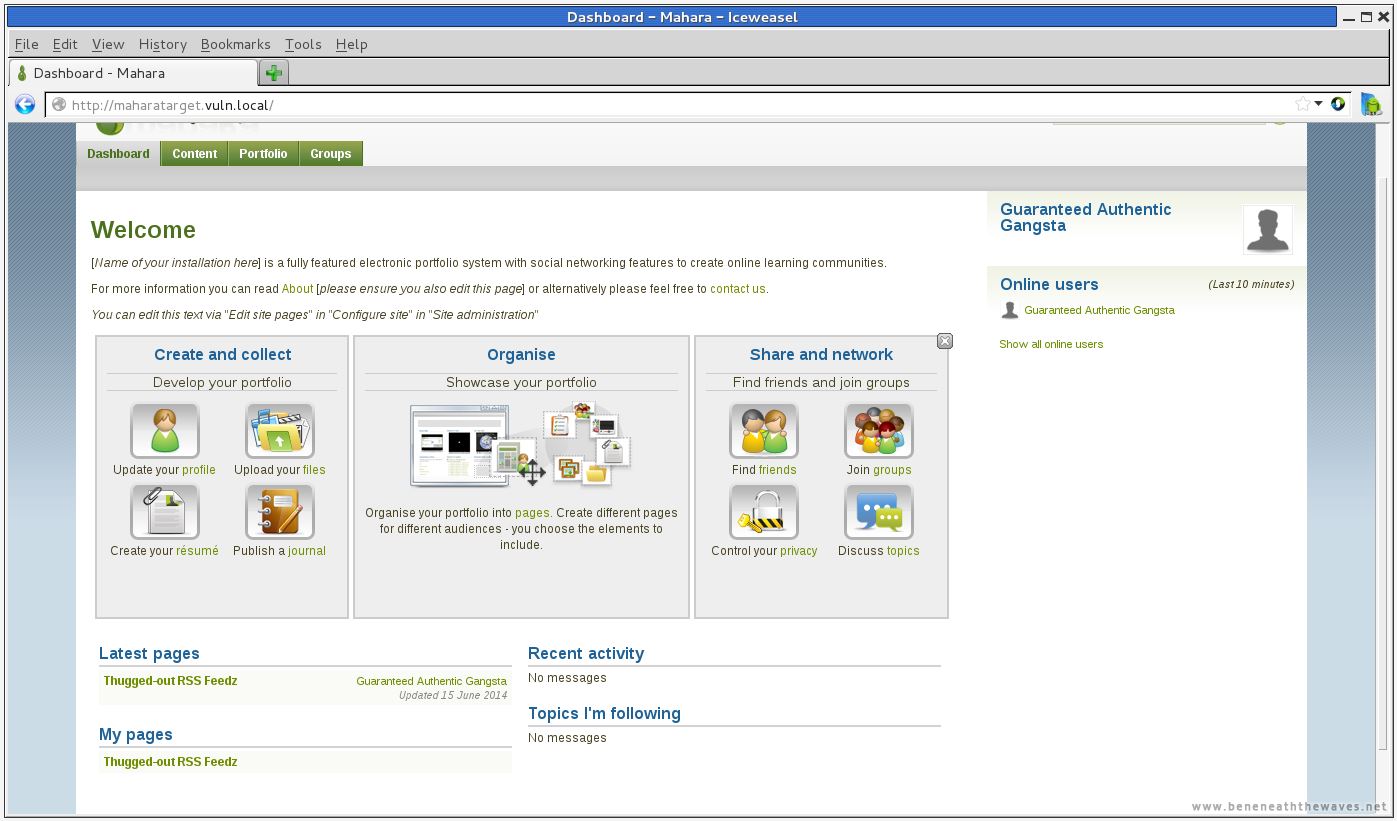Click the Topics I'm following heading
The image size is (1397, 821).
point(604,713)
